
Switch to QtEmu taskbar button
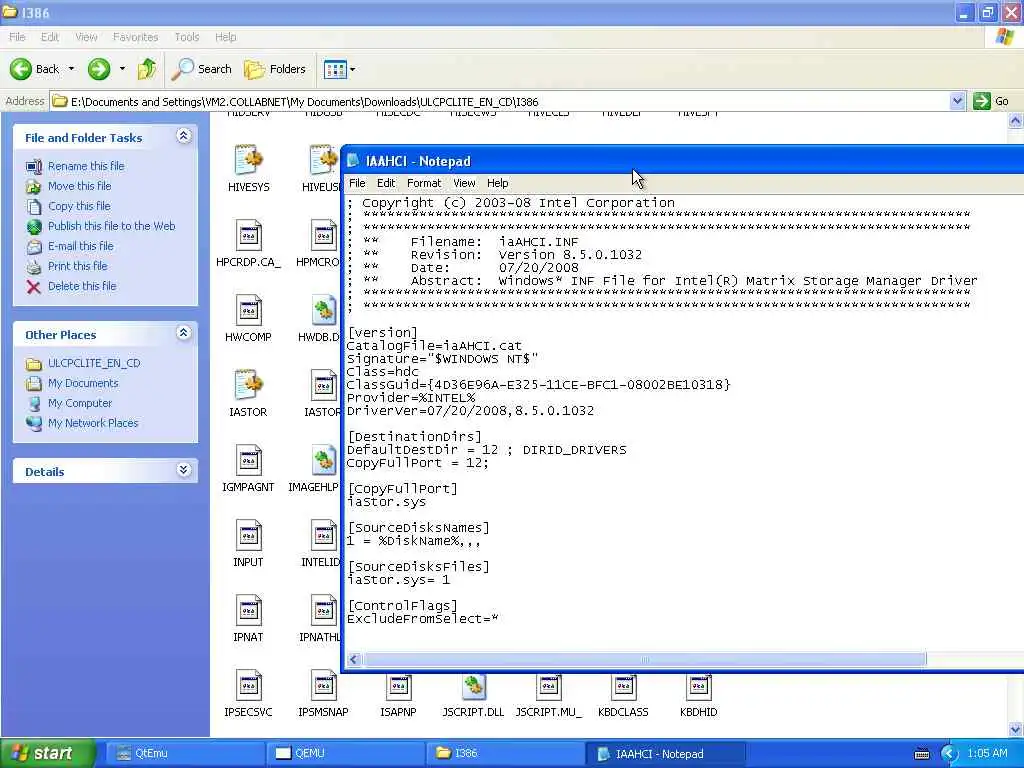click(183, 753)
